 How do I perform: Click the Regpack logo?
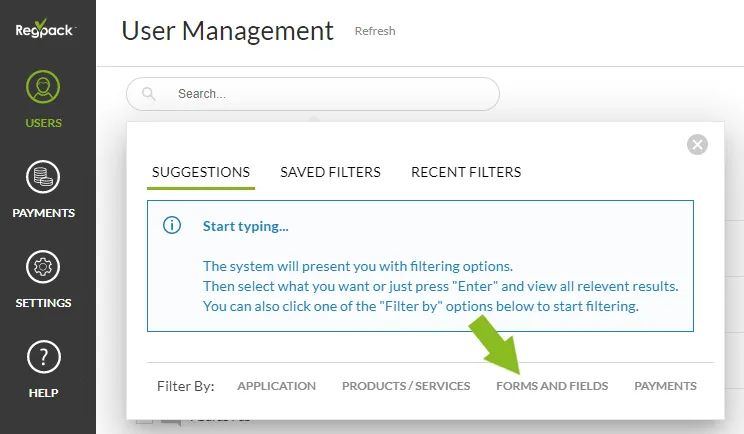click(45, 29)
